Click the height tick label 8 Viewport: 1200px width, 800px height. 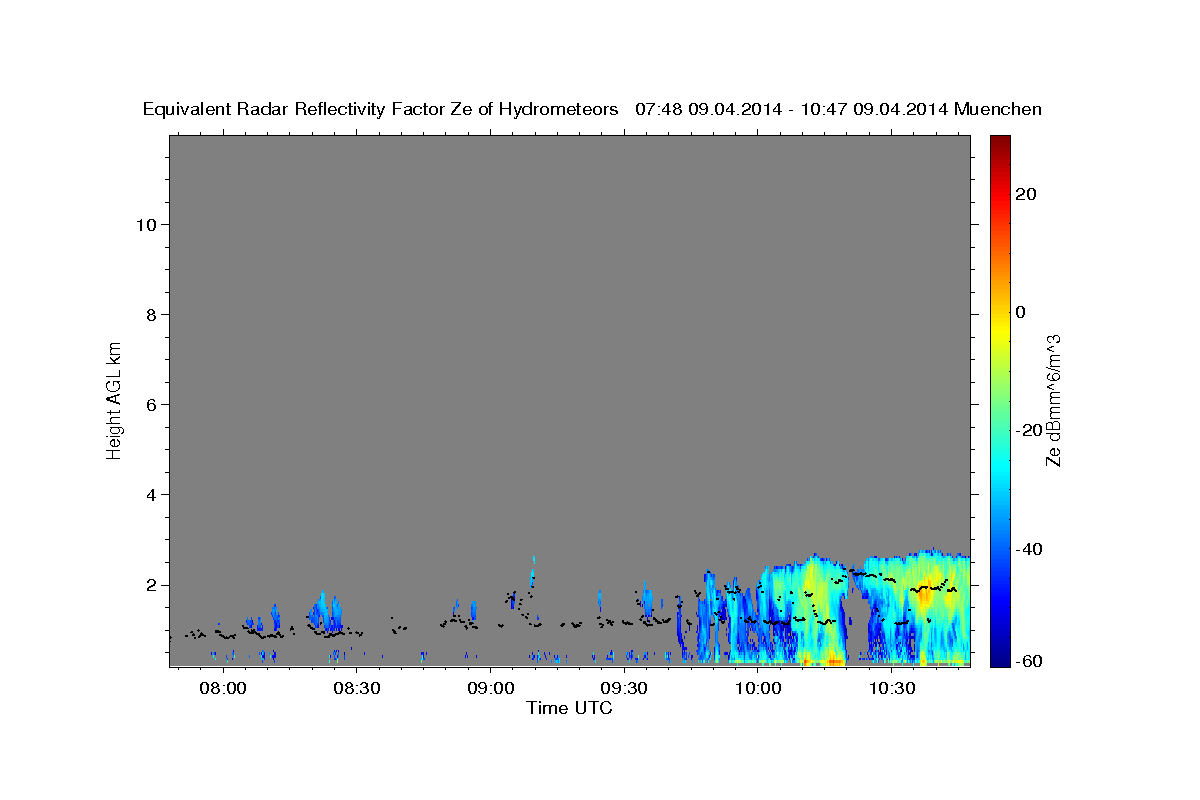point(150,314)
